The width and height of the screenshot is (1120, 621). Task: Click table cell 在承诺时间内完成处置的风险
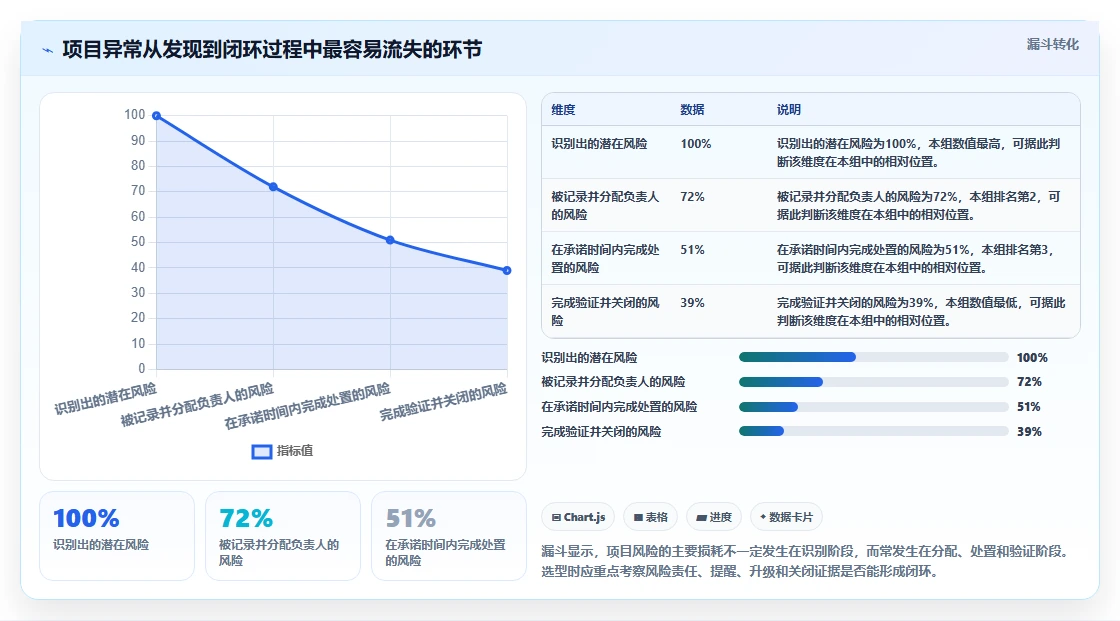point(605,258)
